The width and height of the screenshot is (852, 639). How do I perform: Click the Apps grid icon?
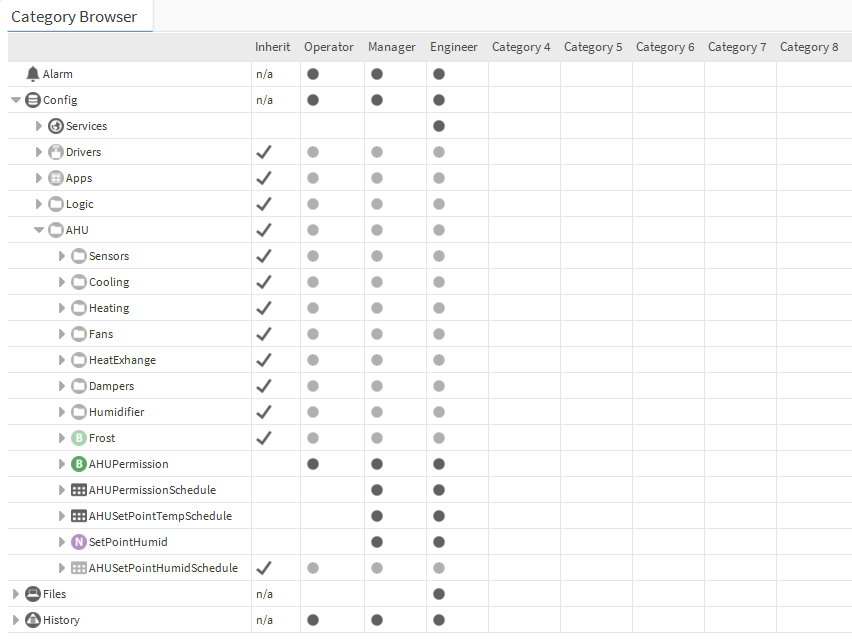point(55,177)
